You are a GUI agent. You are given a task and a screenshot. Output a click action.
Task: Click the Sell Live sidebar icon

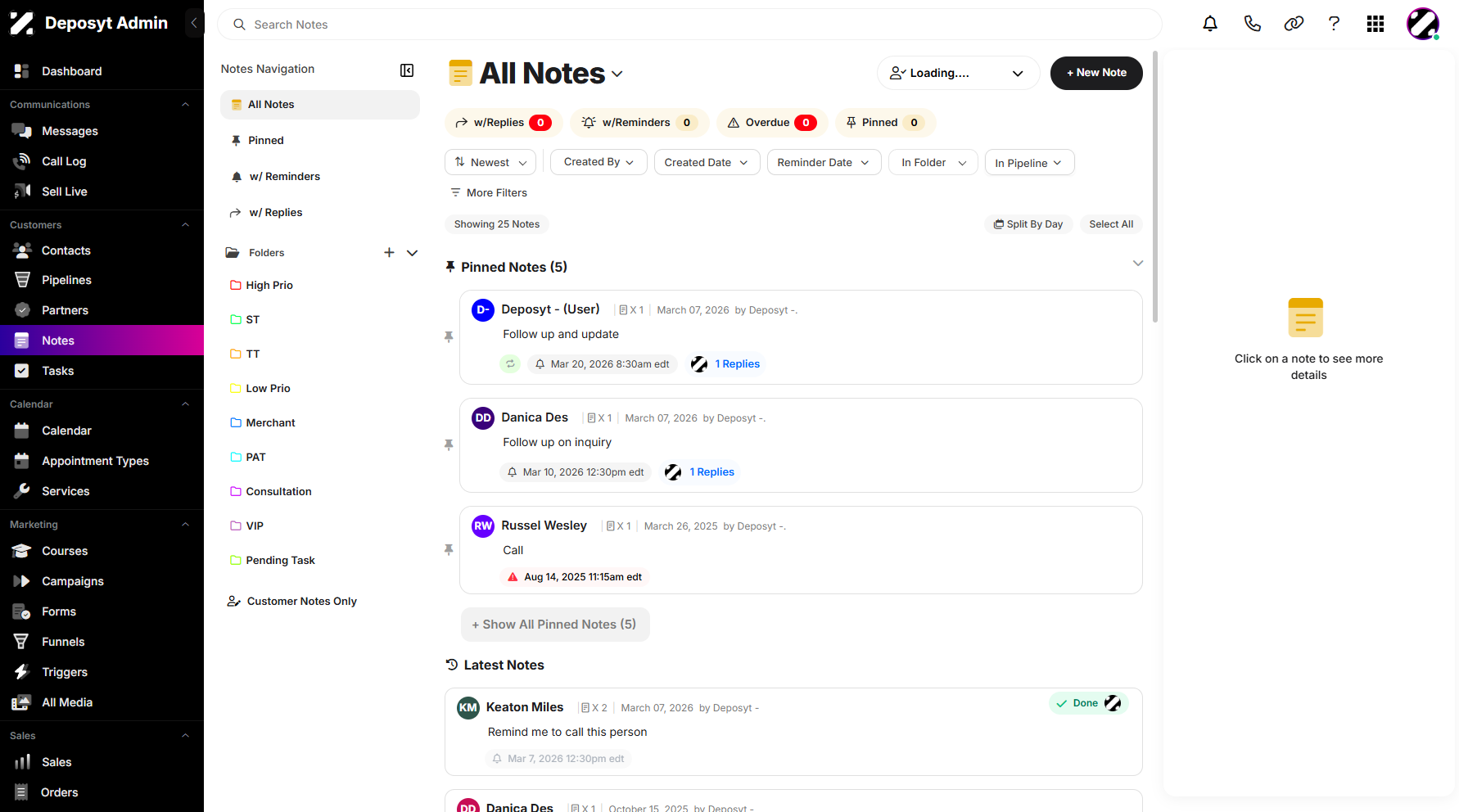(x=22, y=192)
